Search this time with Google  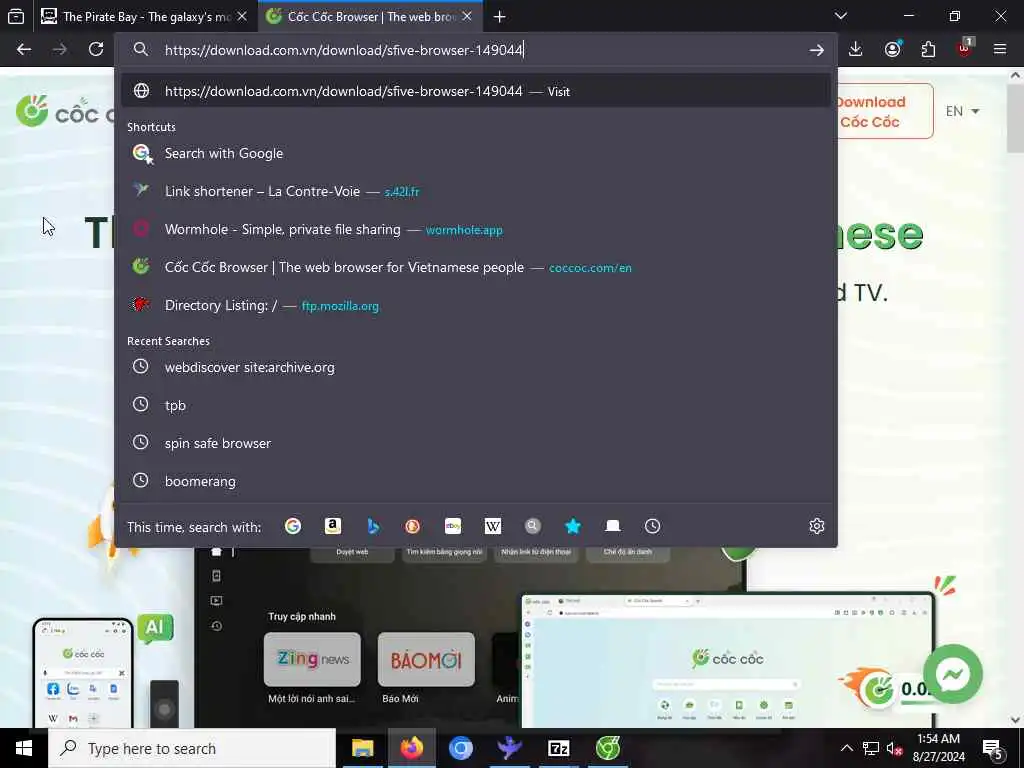tap(293, 526)
